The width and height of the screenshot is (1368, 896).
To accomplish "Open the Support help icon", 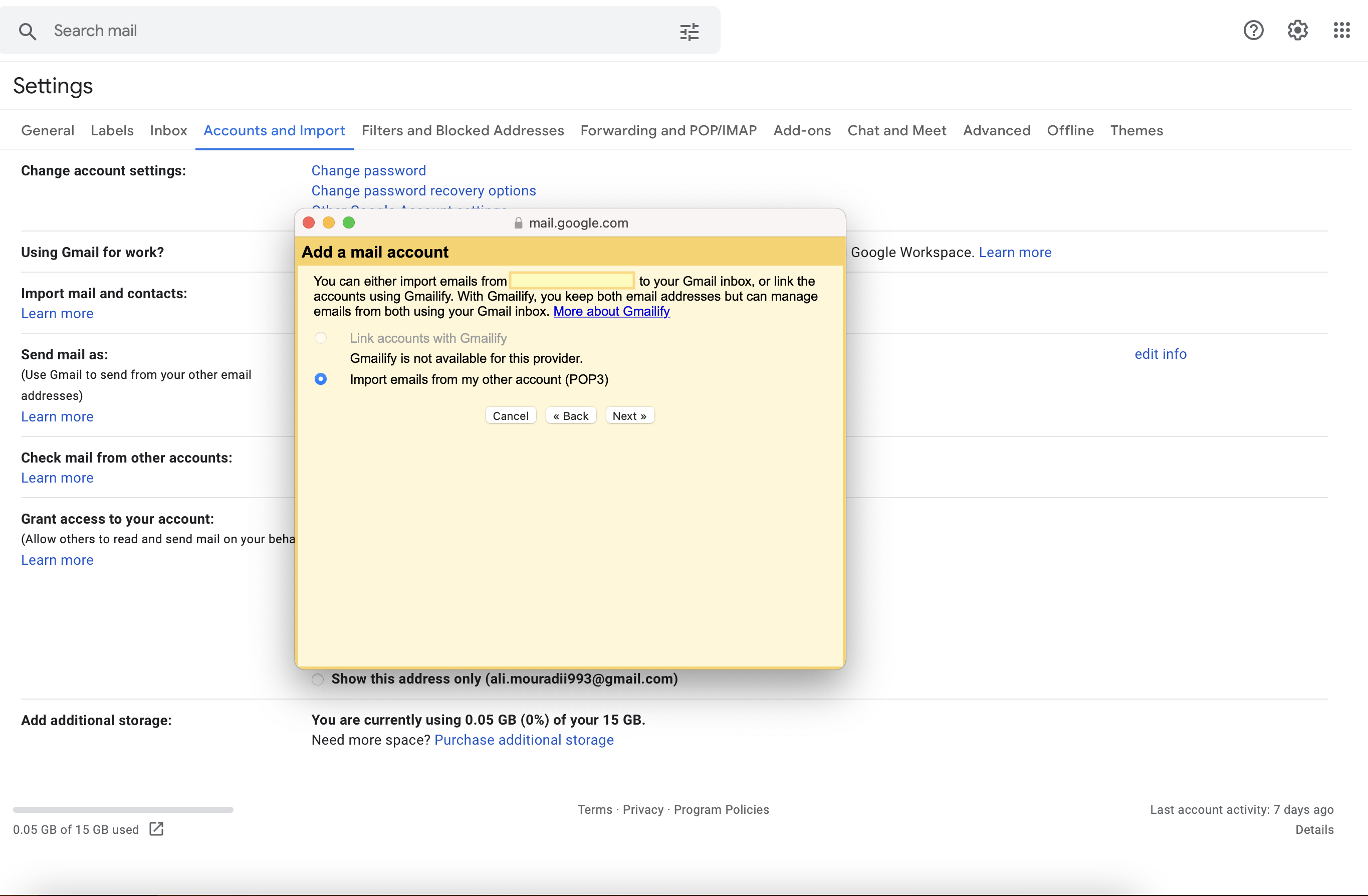I will (x=1253, y=30).
